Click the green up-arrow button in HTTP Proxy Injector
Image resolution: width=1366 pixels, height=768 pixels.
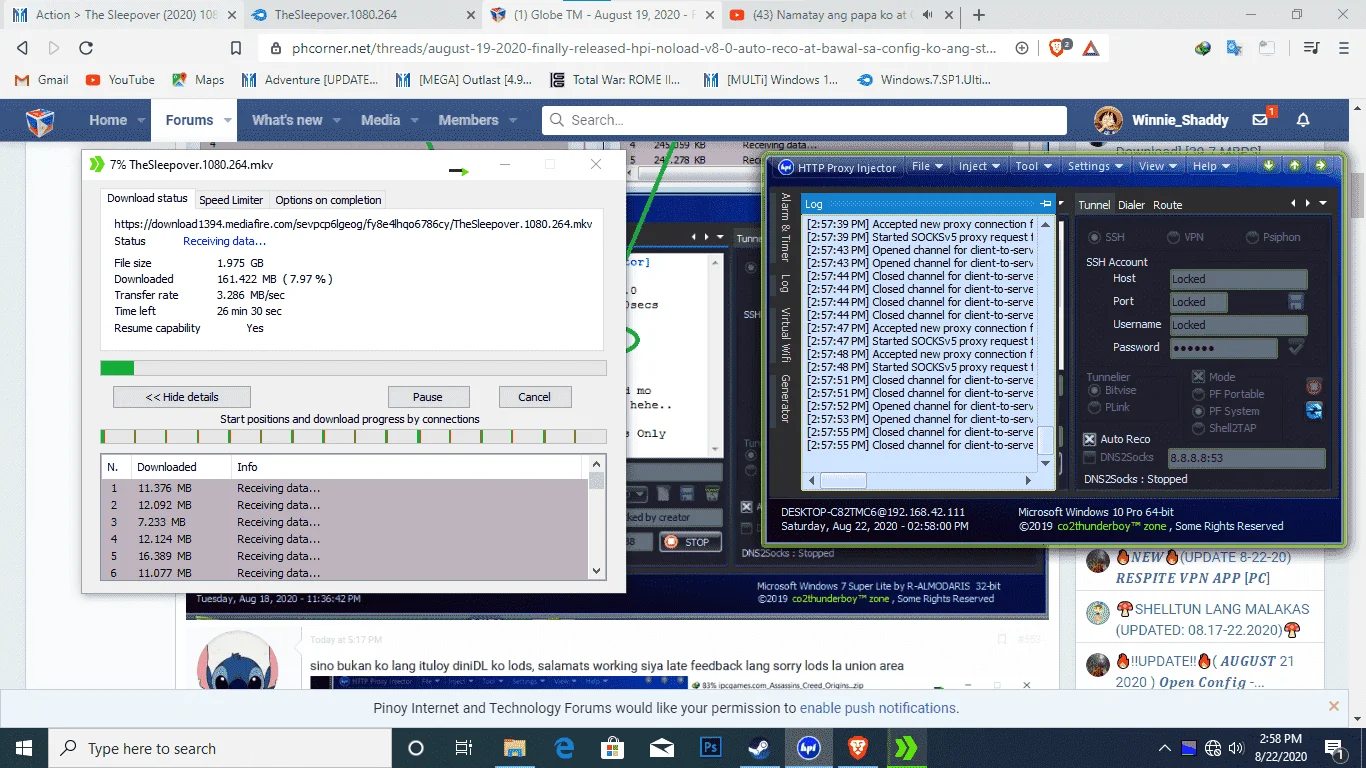(x=1294, y=166)
